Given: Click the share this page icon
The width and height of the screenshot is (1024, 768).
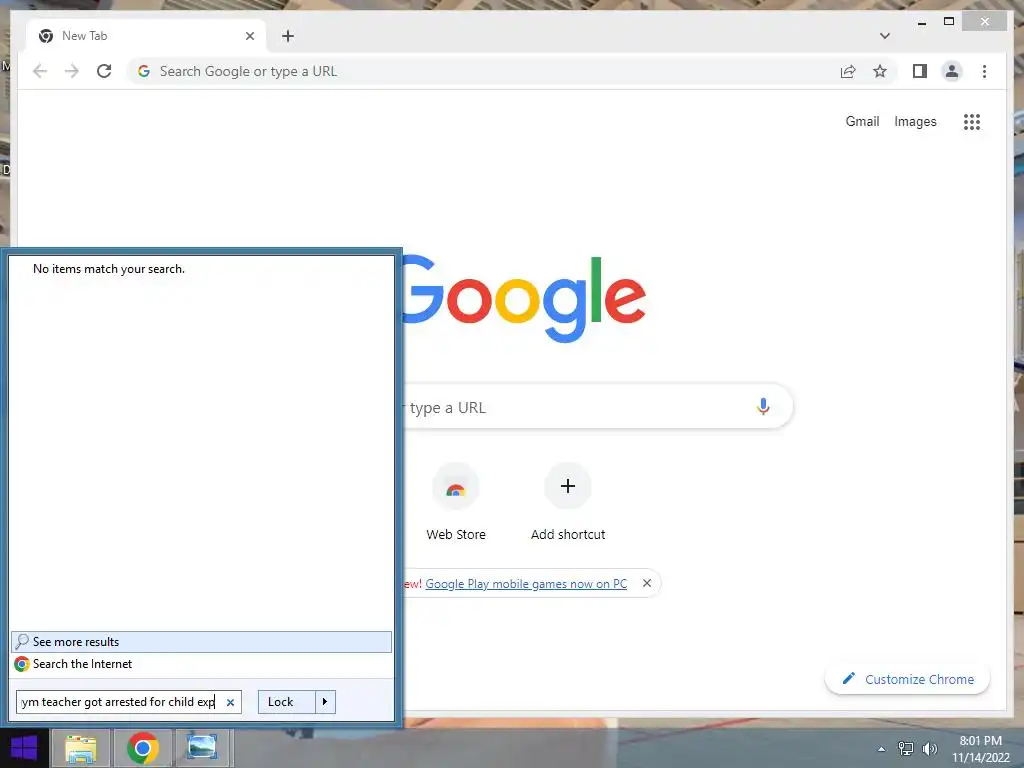Looking at the screenshot, I should click(848, 71).
